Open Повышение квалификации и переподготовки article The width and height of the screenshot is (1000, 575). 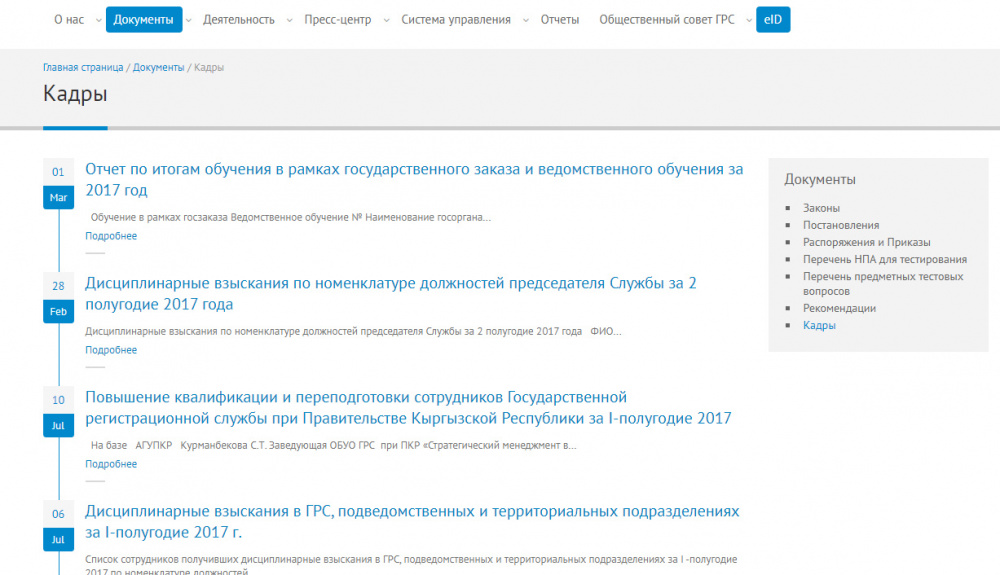[408, 407]
